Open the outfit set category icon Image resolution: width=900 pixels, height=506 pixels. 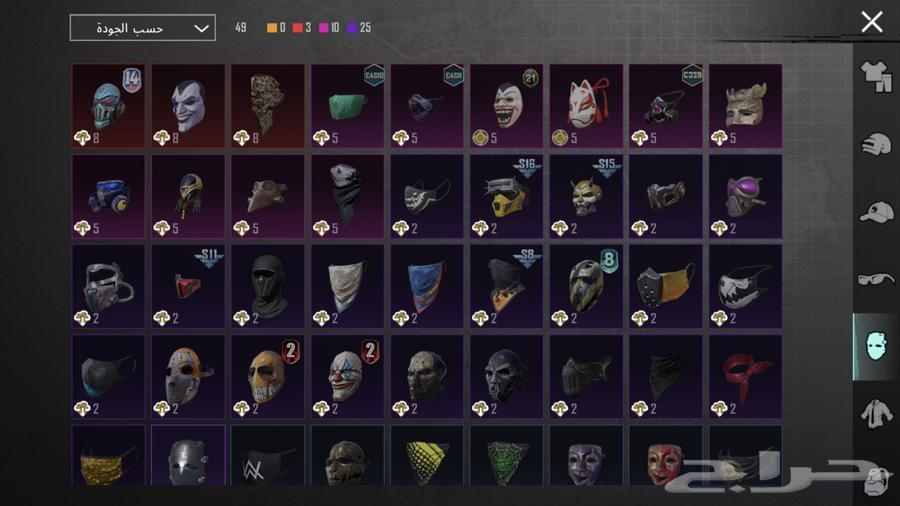click(x=876, y=77)
